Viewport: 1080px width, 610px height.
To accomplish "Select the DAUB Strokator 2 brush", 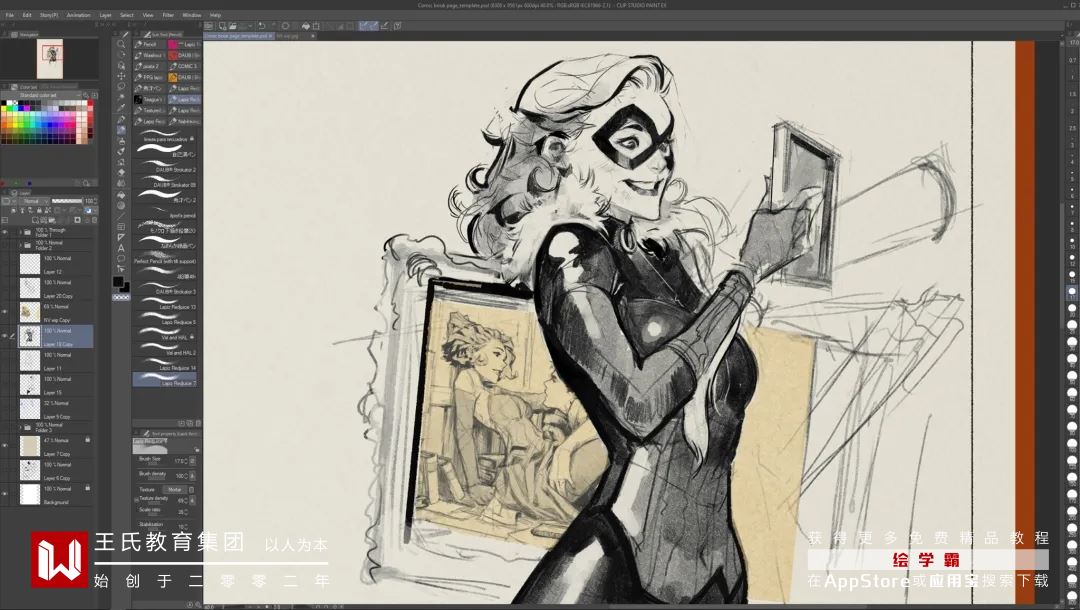I will tap(167, 168).
